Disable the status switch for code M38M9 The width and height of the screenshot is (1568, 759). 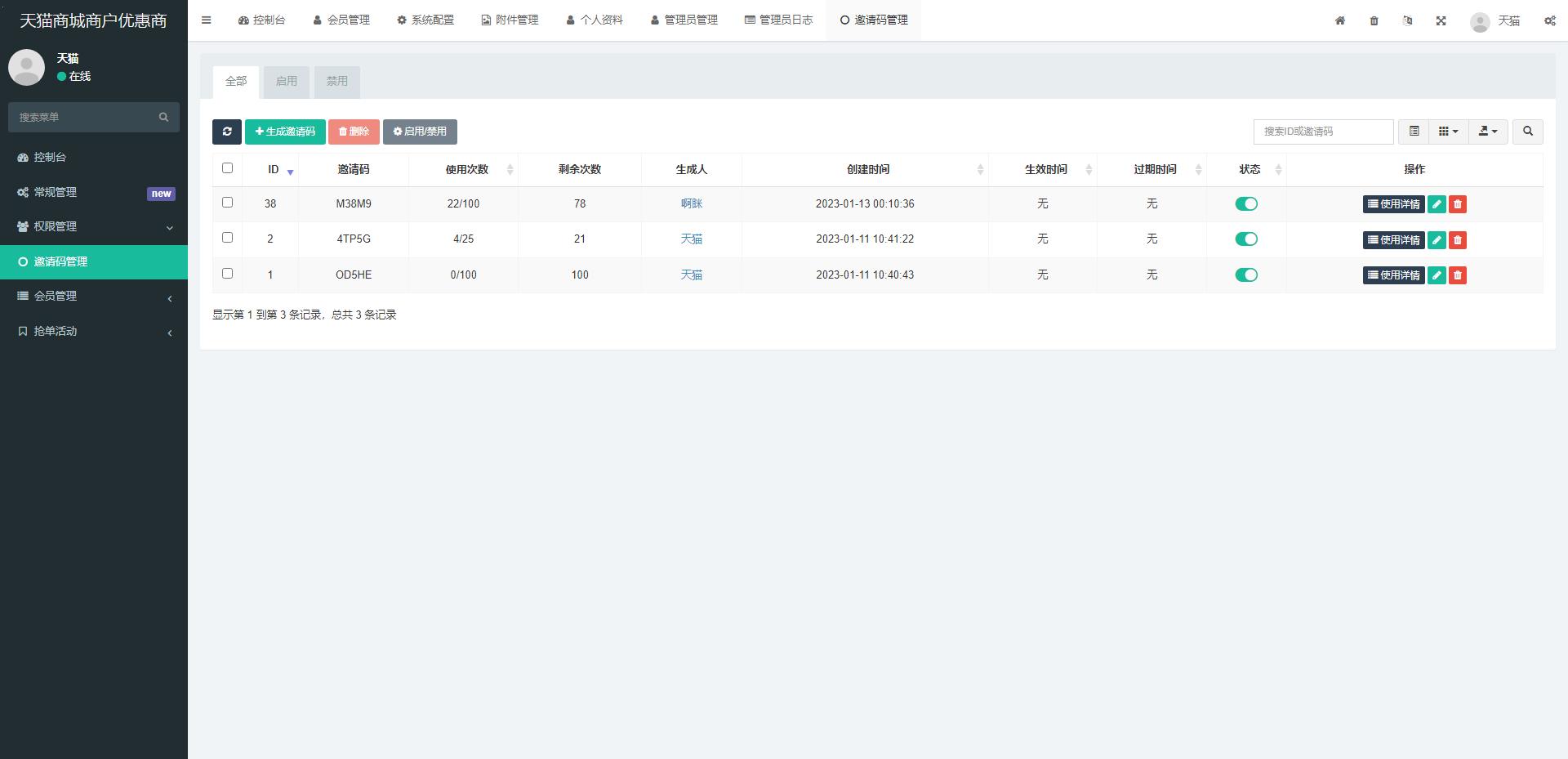coord(1246,204)
